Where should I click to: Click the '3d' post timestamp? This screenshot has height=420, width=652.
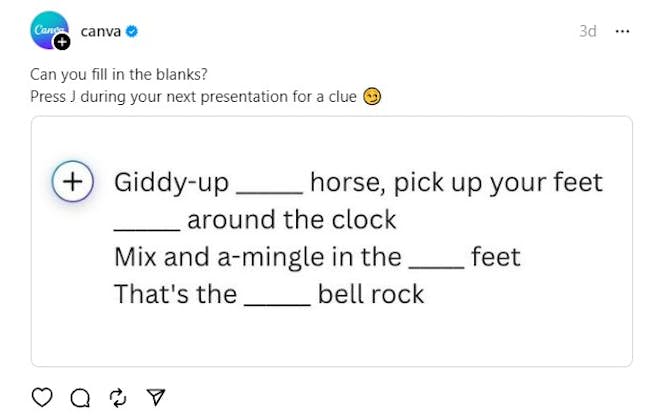(588, 31)
